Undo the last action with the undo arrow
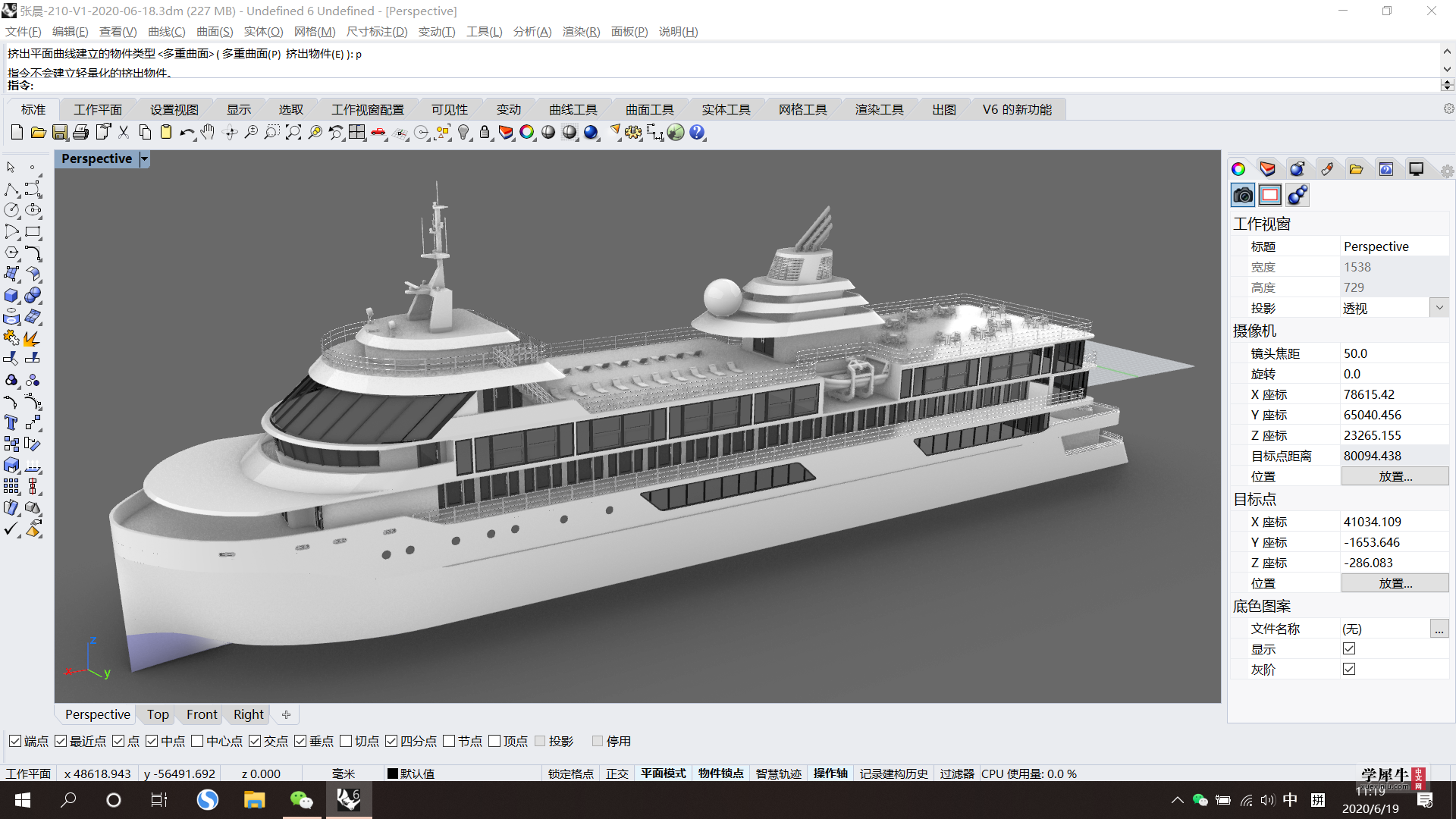The width and height of the screenshot is (1456, 819). 187,133
